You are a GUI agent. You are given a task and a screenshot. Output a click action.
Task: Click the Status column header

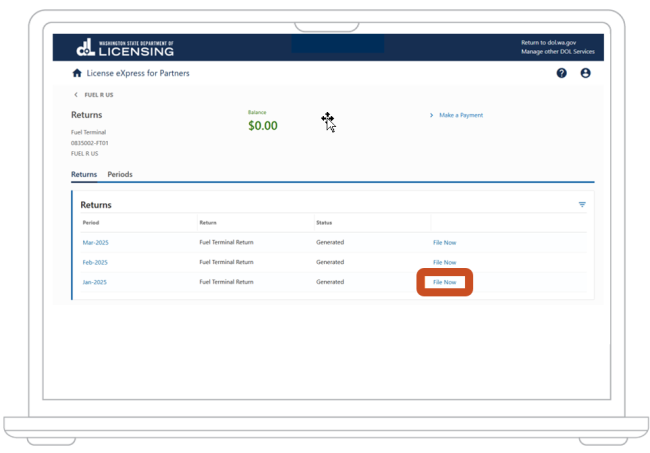(x=324, y=223)
